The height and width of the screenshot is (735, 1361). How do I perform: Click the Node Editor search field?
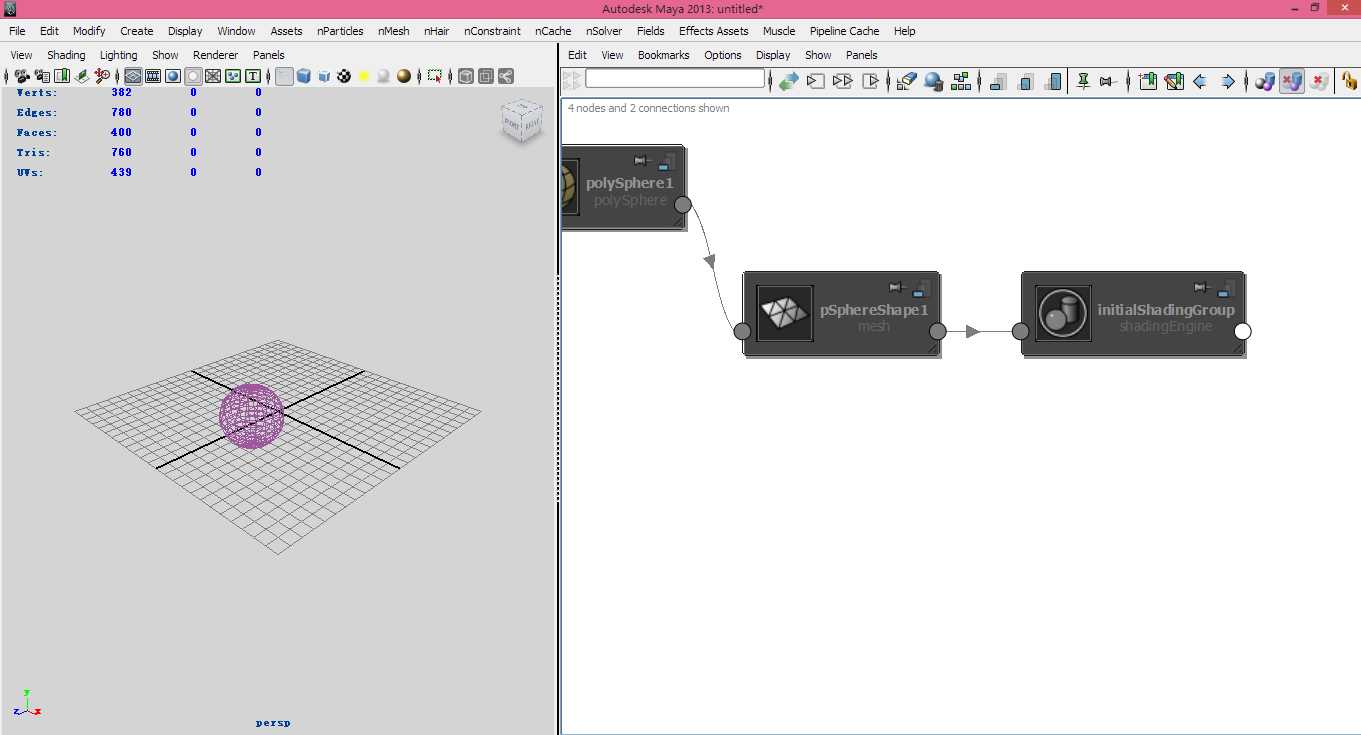tap(675, 78)
